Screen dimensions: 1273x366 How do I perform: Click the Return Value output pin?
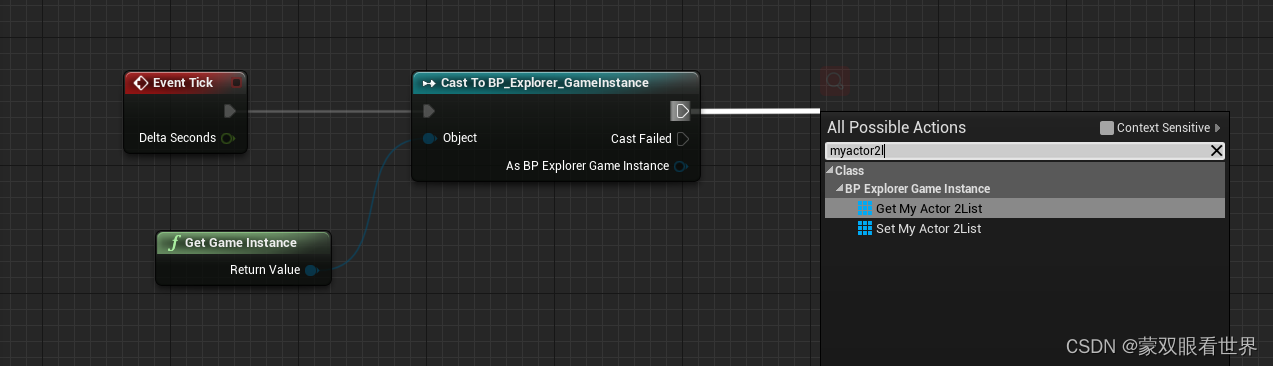click(312, 270)
